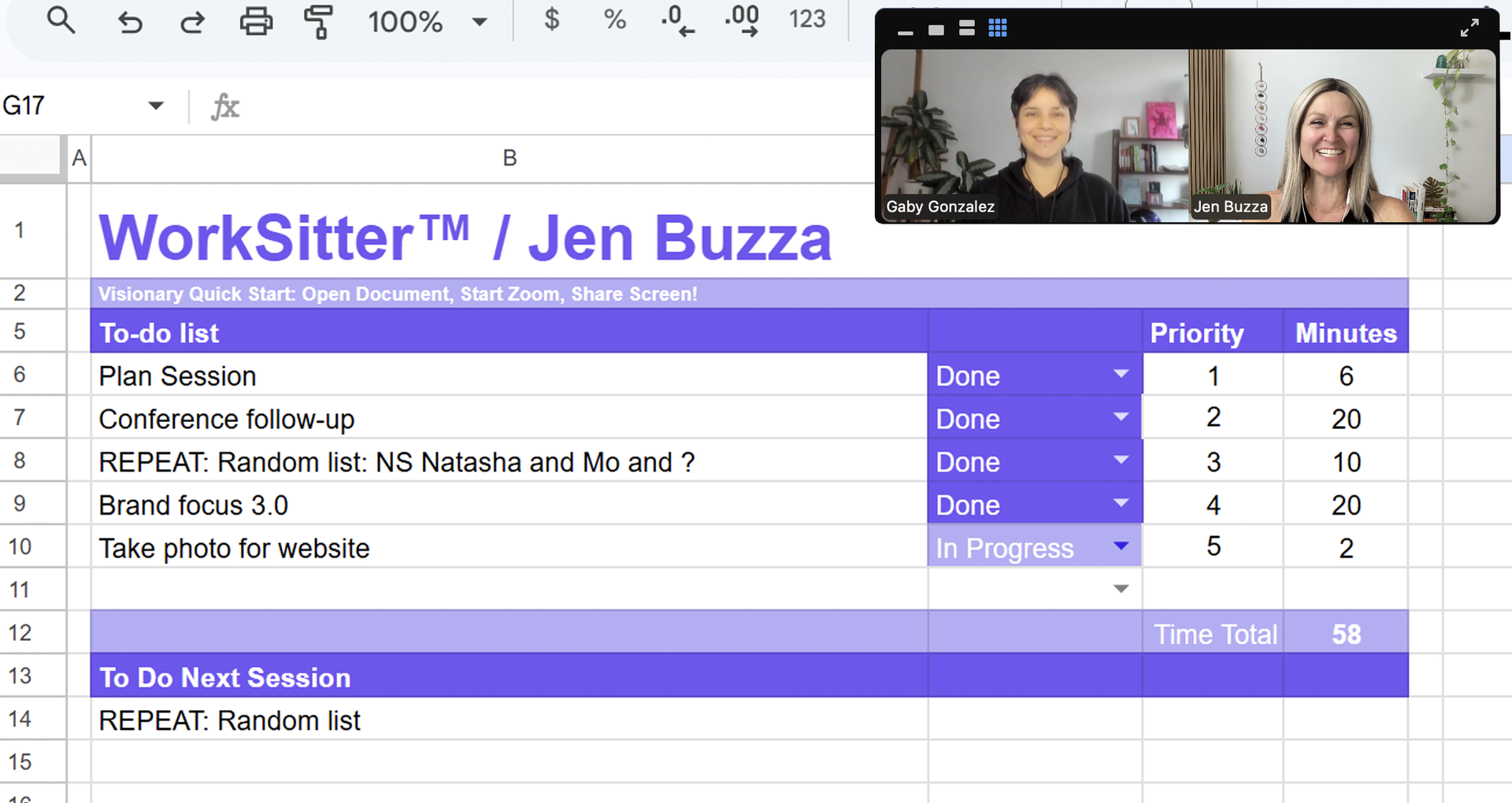
Task: Open status dropdown for Conference follow-up
Action: tap(1121, 416)
